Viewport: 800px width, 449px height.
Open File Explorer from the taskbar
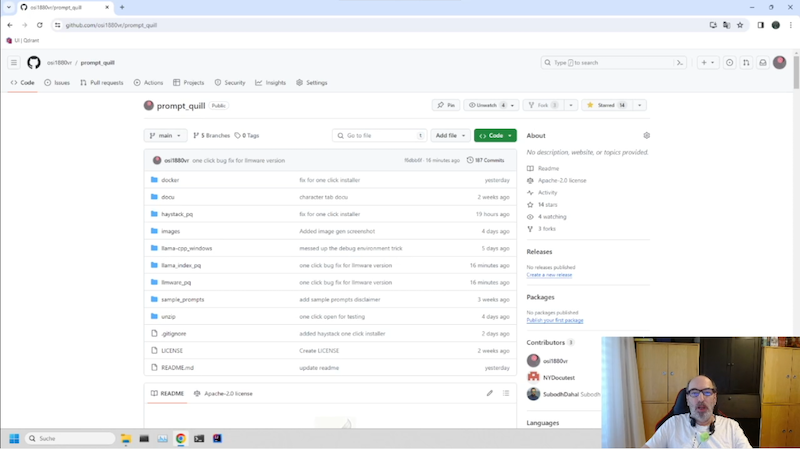(x=126, y=438)
